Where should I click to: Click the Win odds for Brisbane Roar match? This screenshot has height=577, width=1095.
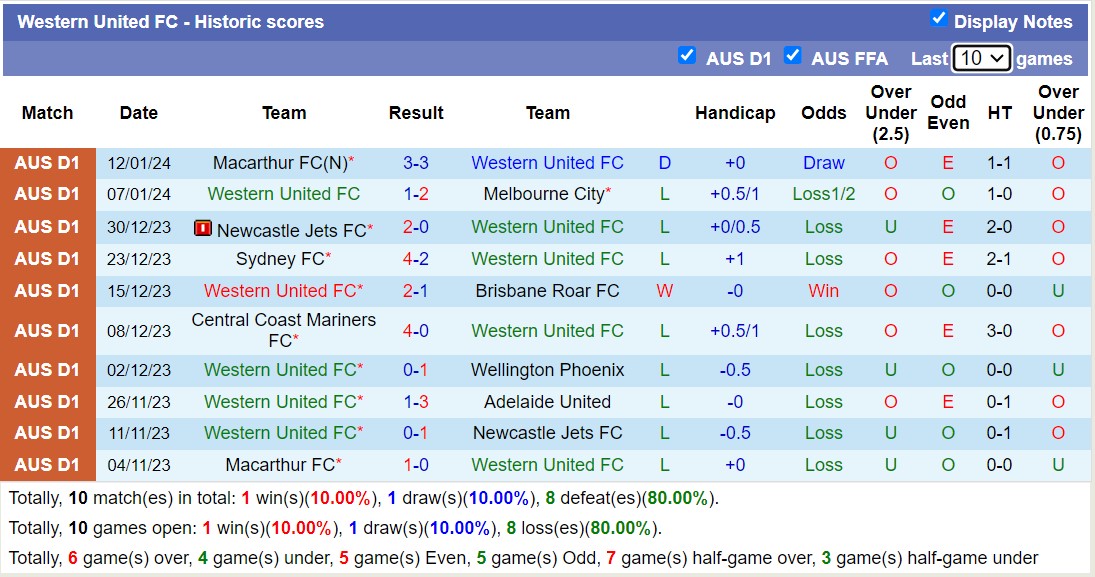[823, 291]
